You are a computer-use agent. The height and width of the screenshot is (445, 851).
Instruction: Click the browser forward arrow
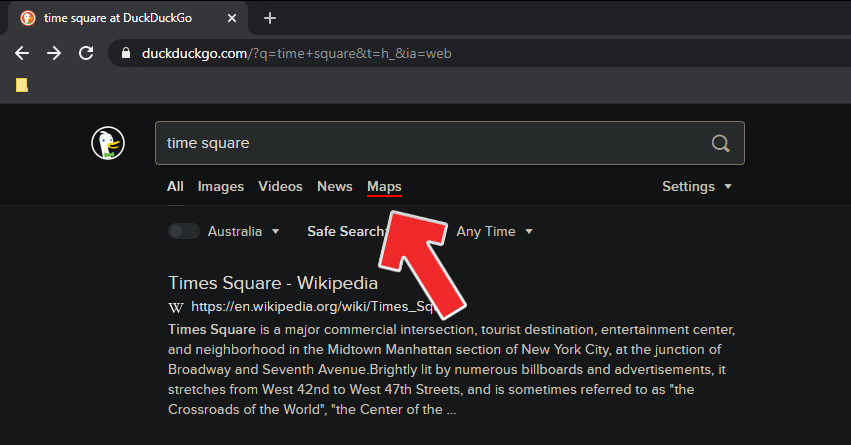click(54, 53)
